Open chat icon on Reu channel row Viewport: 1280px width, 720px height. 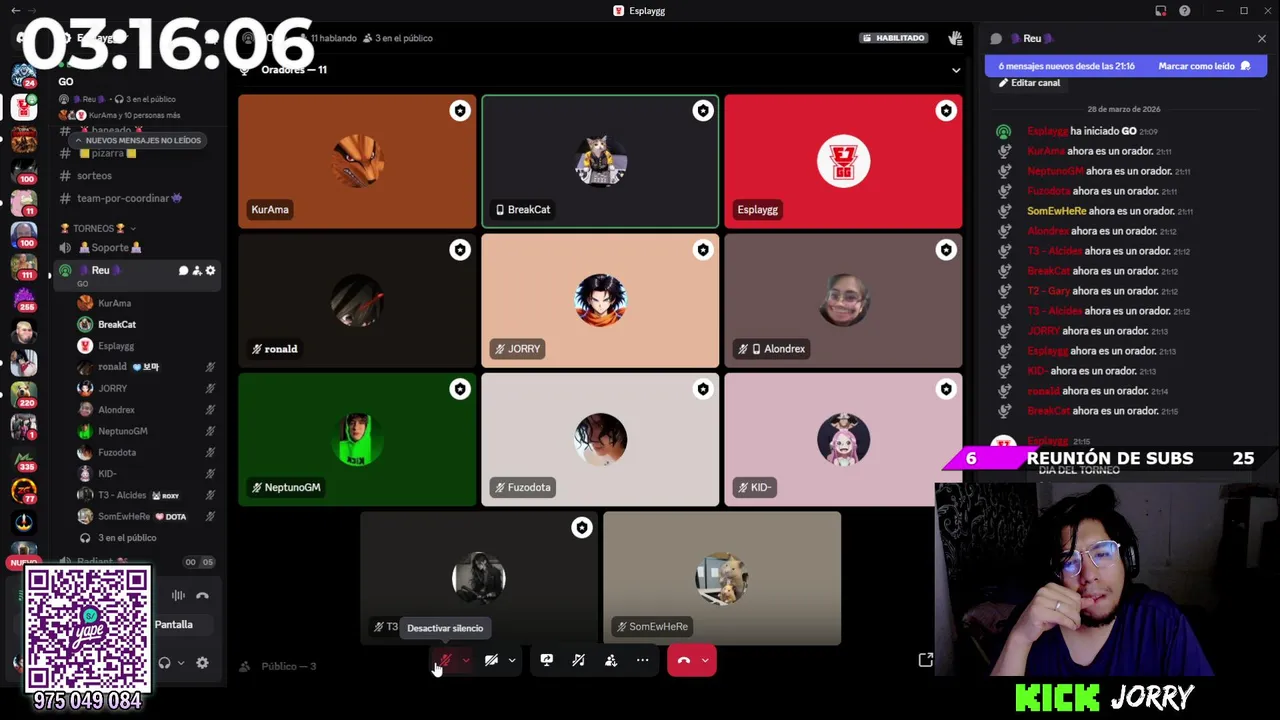pos(183,271)
